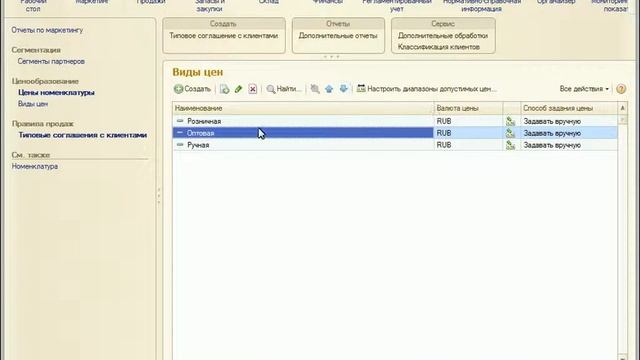This screenshot has width=640, height=360.
Task: Sort by the Наименование column header
Action: (x=303, y=108)
